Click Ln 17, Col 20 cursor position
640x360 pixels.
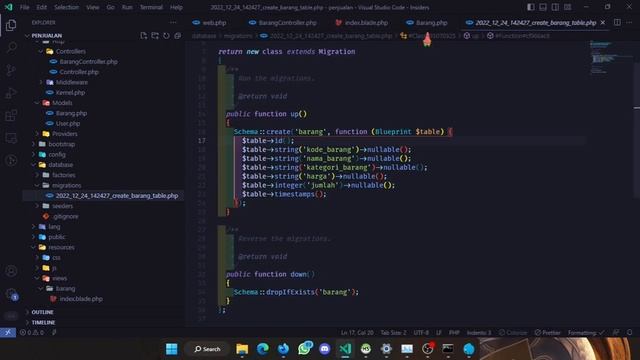(357, 333)
